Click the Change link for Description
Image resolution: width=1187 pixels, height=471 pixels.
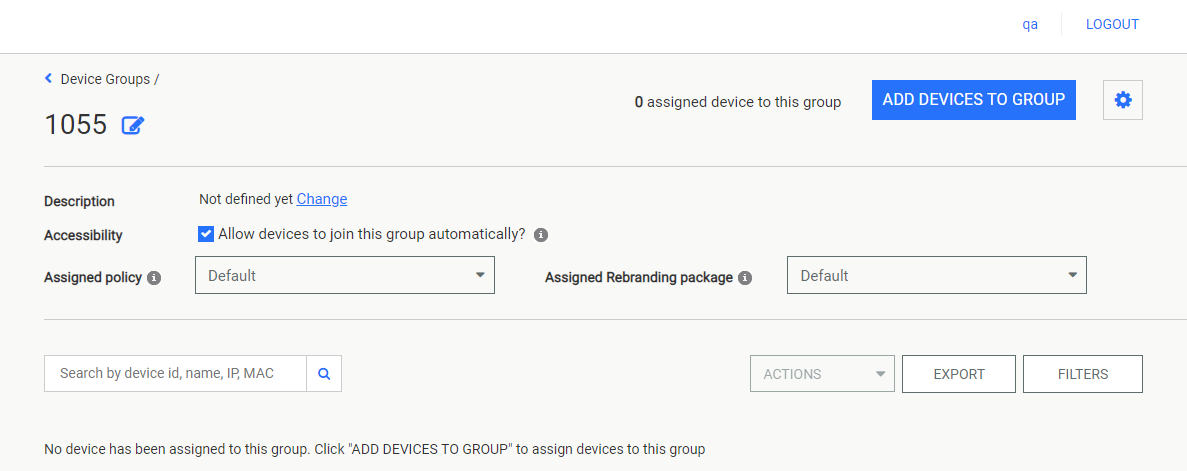point(322,199)
